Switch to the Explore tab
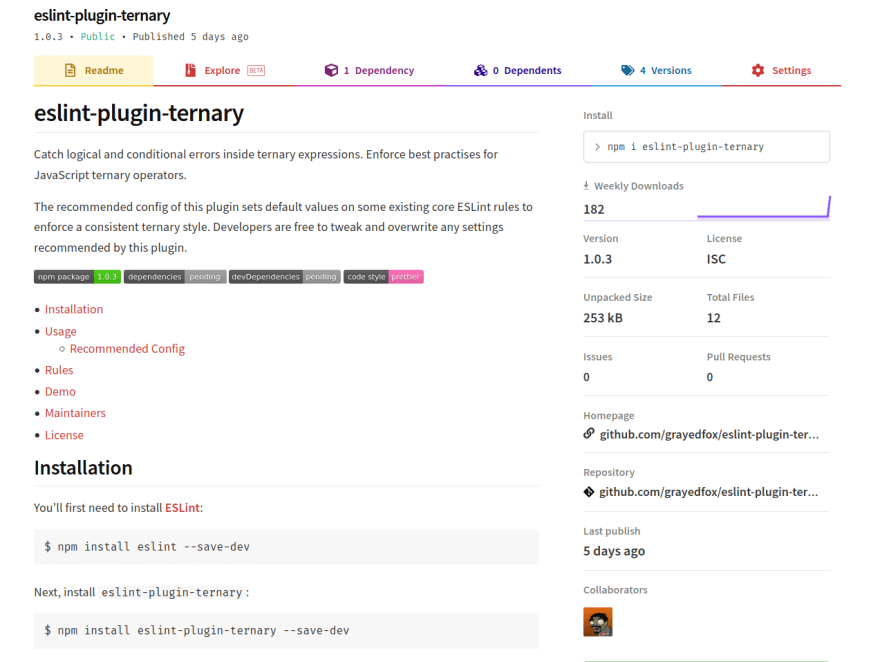The image size is (880, 662). click(224, 71)
